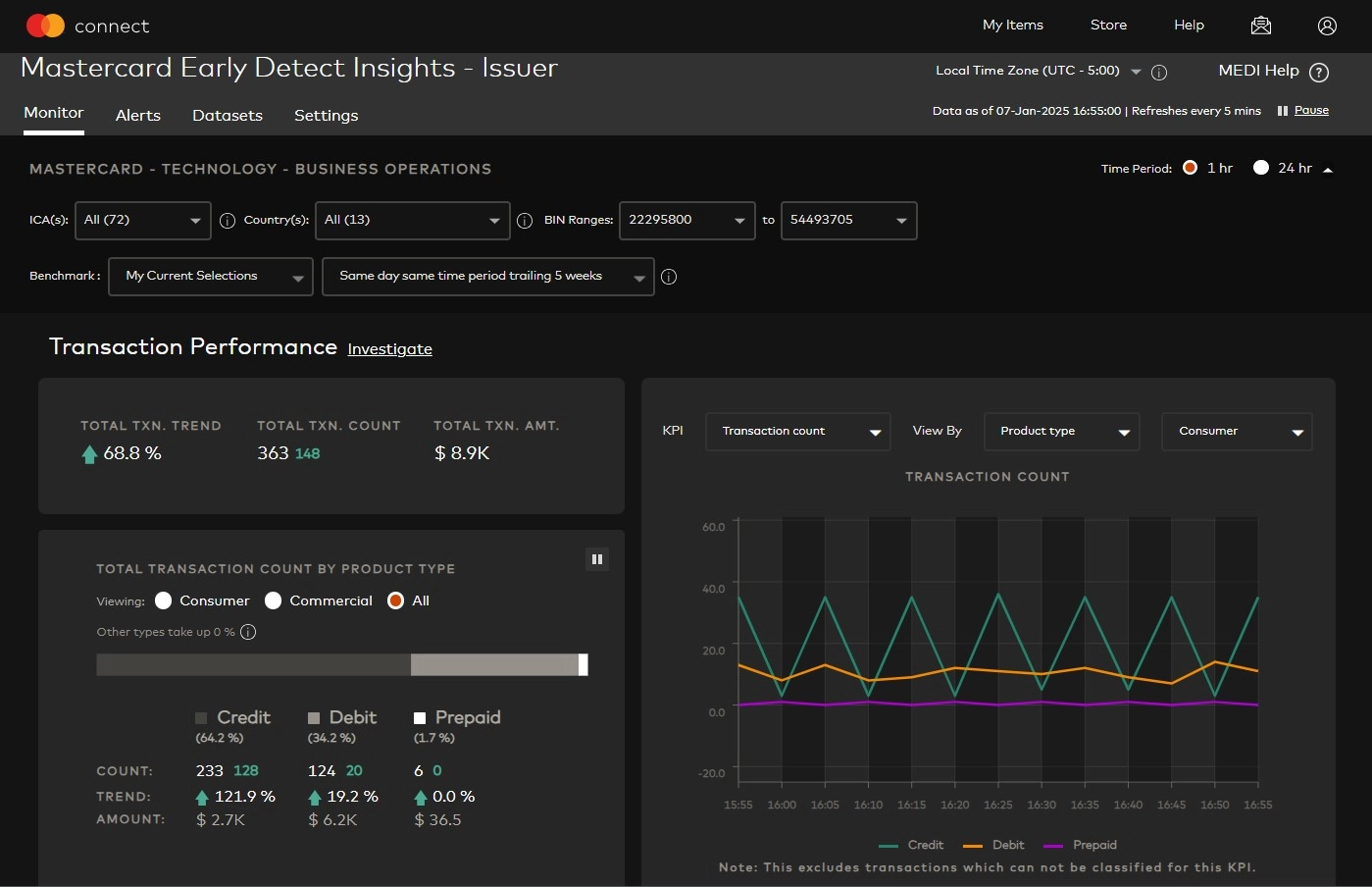Click the info icon near Local Time Zone

pyautogui.click(x=1159, y=71)
